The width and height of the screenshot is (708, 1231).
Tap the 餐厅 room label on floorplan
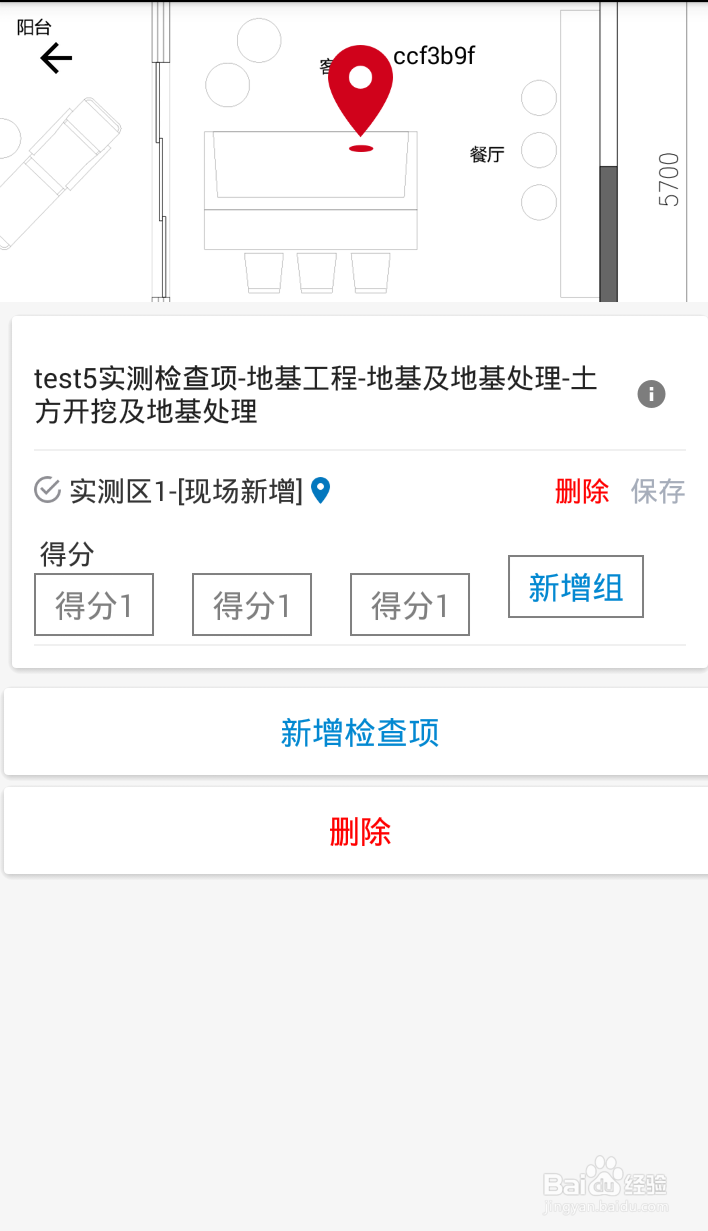click(x=487, y=154)
